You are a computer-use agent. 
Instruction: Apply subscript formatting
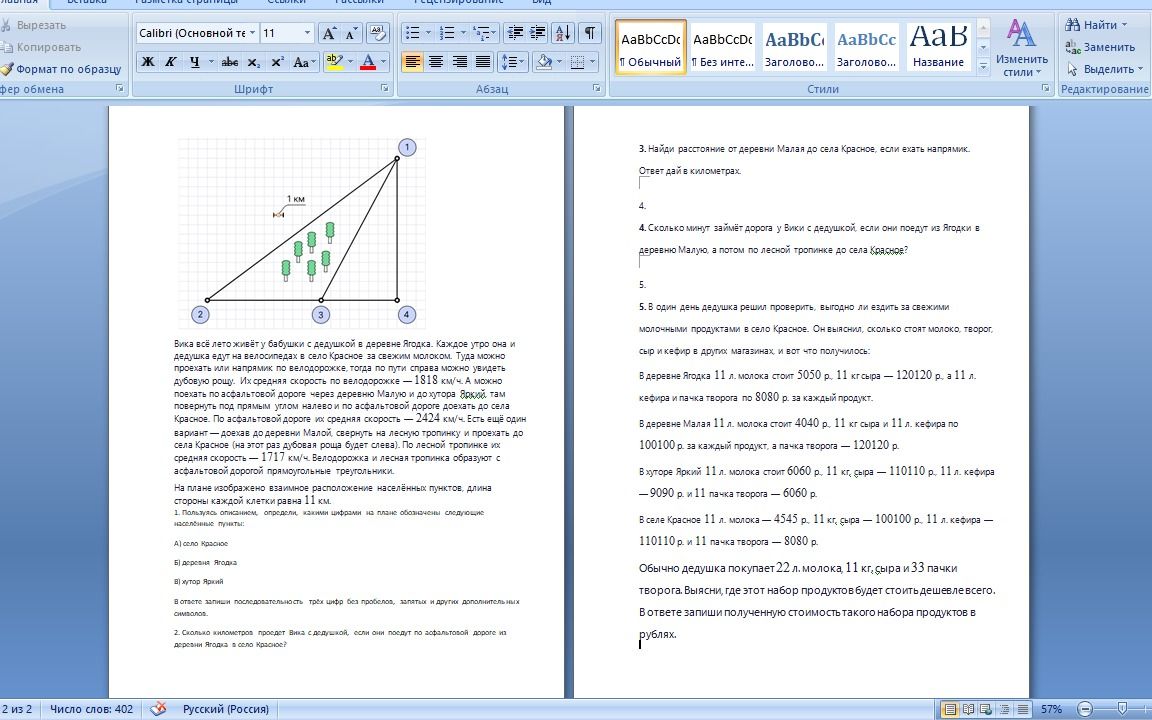click(x=253, y=62)
